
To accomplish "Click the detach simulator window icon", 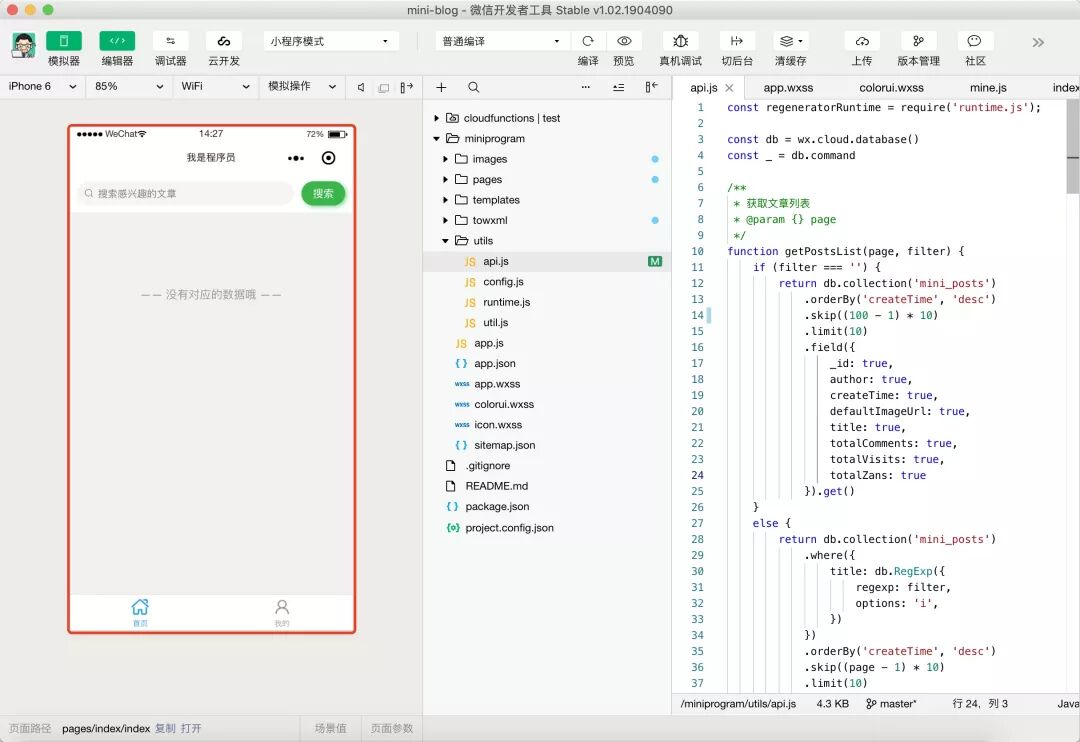I will click(x=384, y=87).
